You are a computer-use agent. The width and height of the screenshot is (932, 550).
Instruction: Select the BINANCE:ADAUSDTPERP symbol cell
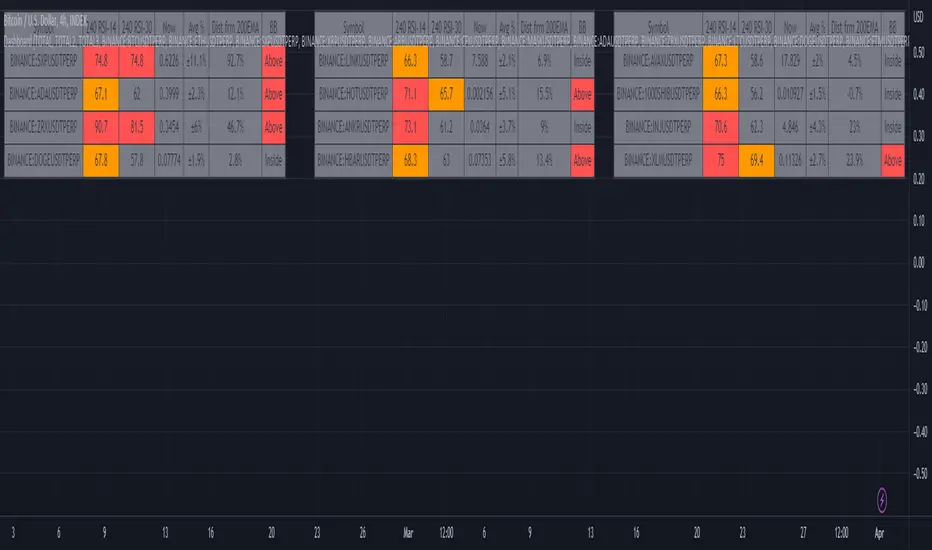pyautogui.click(x=43, y=94)
